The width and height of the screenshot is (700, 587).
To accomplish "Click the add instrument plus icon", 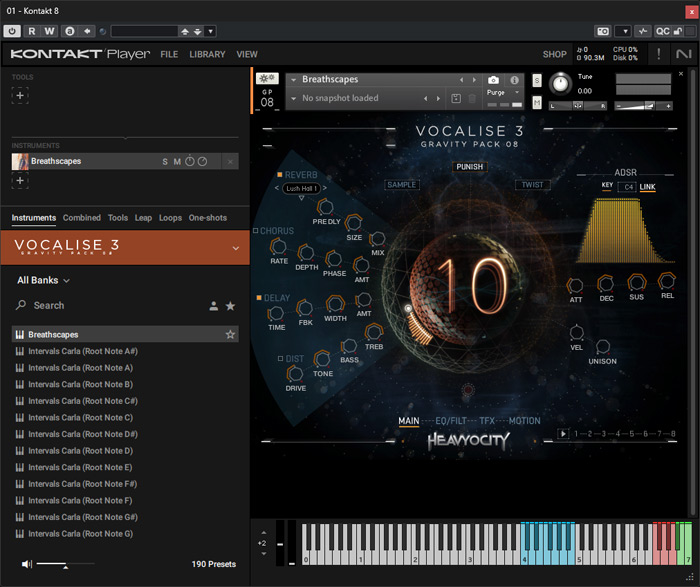I will tap(19, 181).
